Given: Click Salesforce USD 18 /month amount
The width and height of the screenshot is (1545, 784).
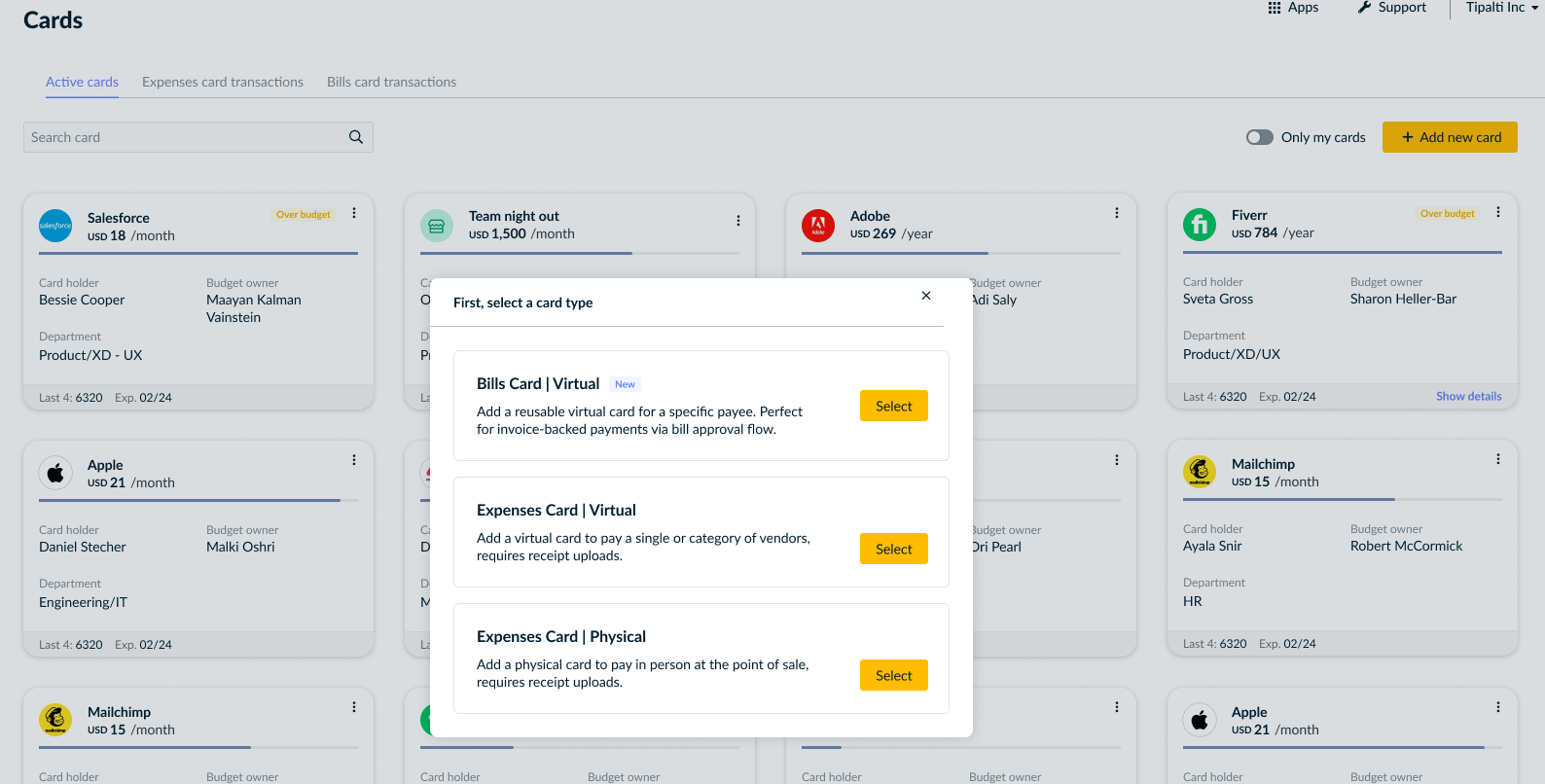Looking at the screenshot, I should (x=131, y=235).
